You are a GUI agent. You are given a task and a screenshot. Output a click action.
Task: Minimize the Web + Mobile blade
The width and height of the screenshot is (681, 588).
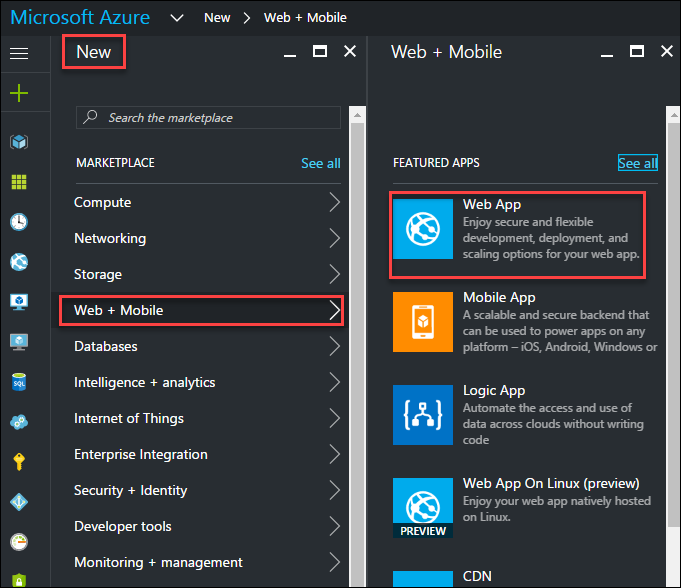click(x=607, y=56)
